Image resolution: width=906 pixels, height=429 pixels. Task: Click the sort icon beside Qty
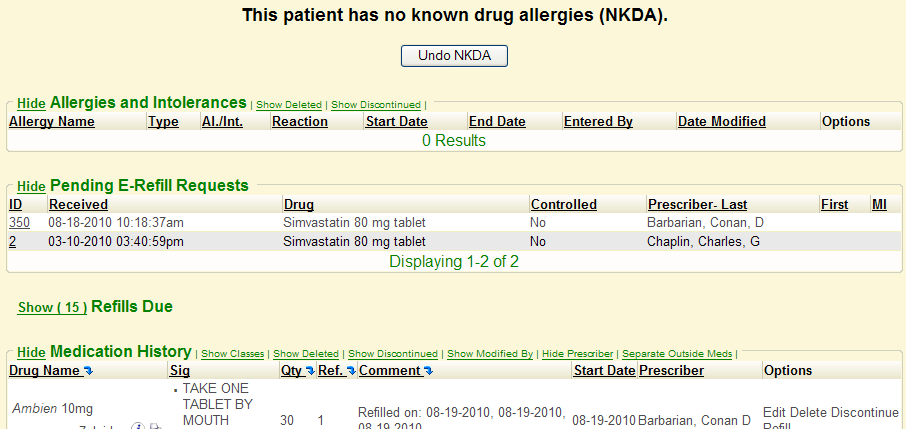tap(310, 371)
